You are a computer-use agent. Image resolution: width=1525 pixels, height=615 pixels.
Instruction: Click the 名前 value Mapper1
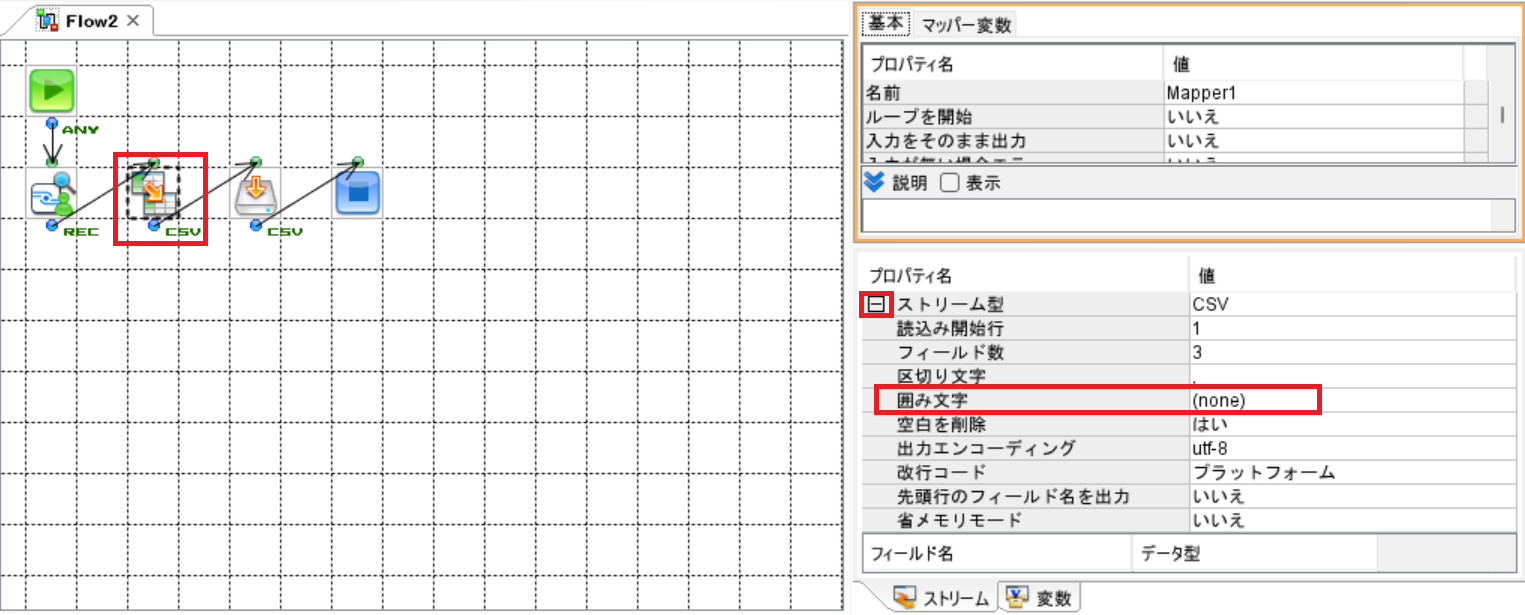(1314, 92)
